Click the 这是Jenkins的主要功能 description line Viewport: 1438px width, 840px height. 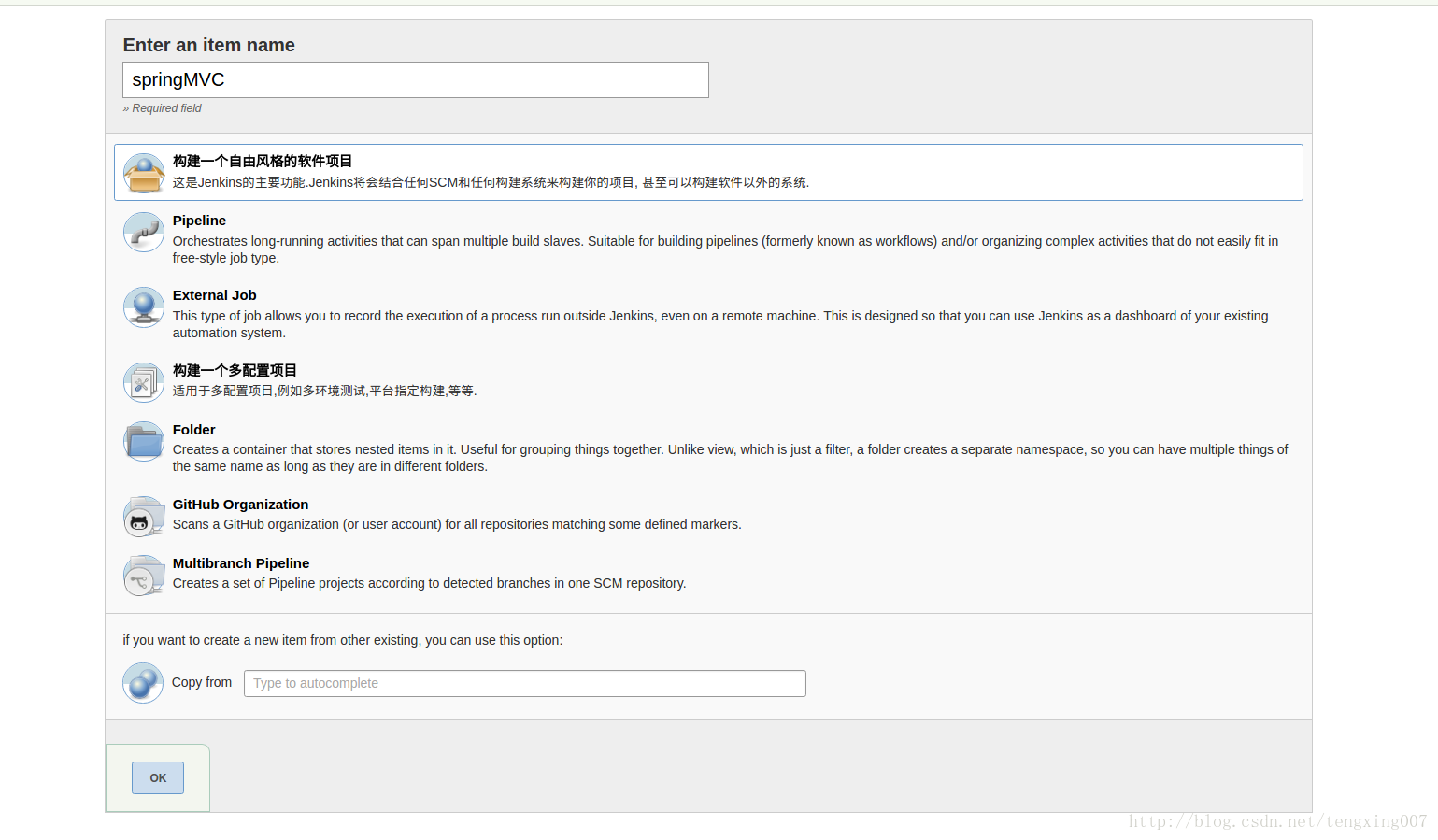click(x=491, y=182)
